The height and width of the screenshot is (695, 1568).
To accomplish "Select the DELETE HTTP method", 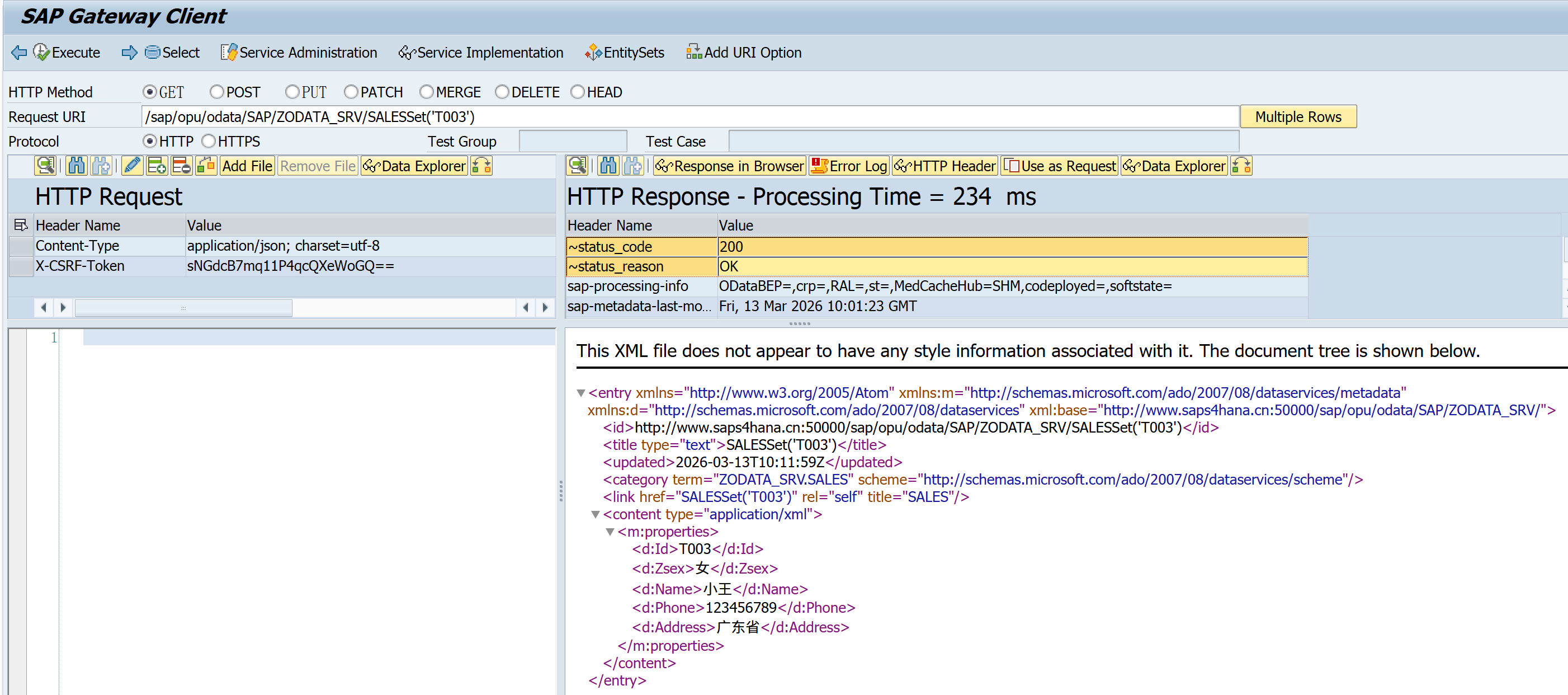I will pyautogui.click(x=502, y=92).
